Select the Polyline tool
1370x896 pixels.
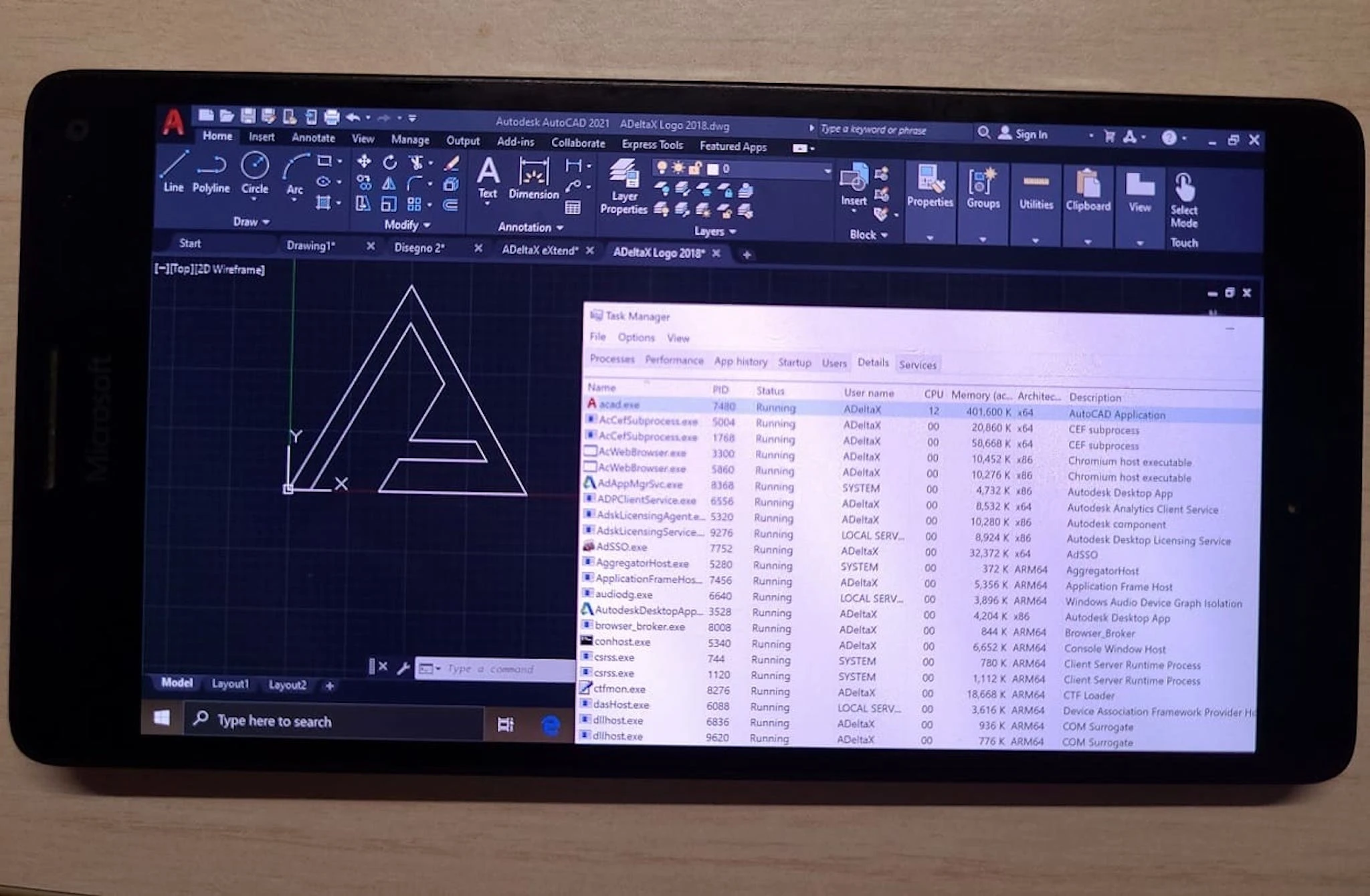coord(211,174)
